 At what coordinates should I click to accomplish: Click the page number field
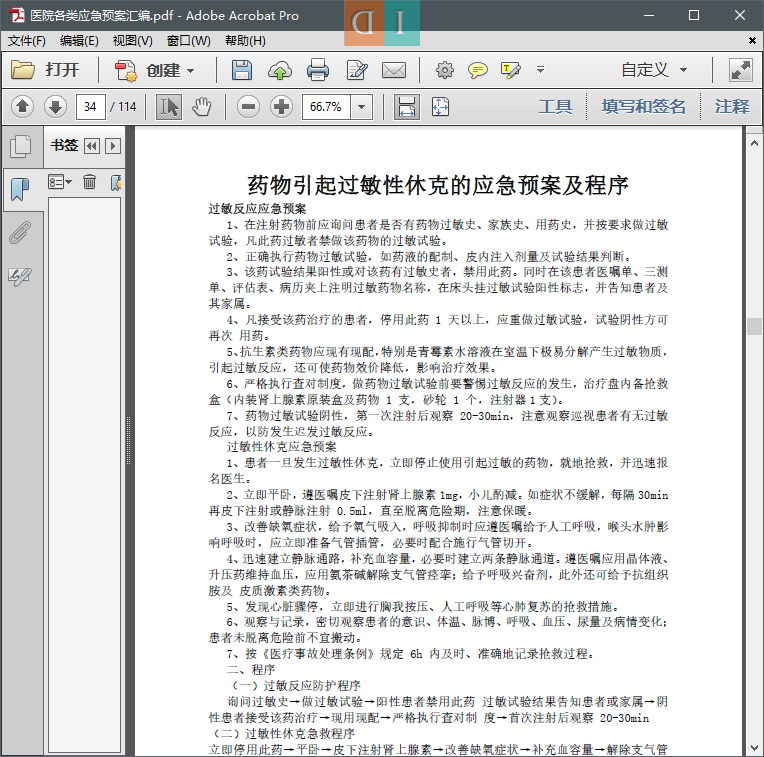point(91,107)
